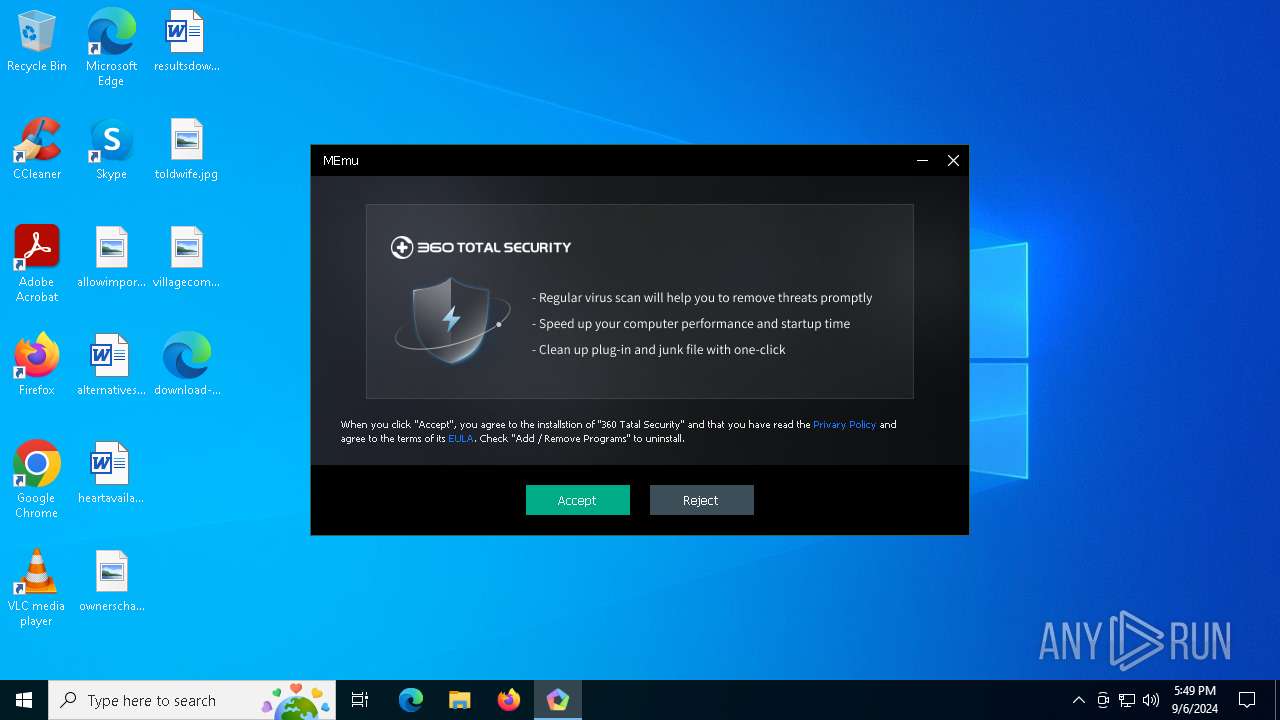
Task: Click the Meet Now tray icon
Action: click(x=1103, y=700)
